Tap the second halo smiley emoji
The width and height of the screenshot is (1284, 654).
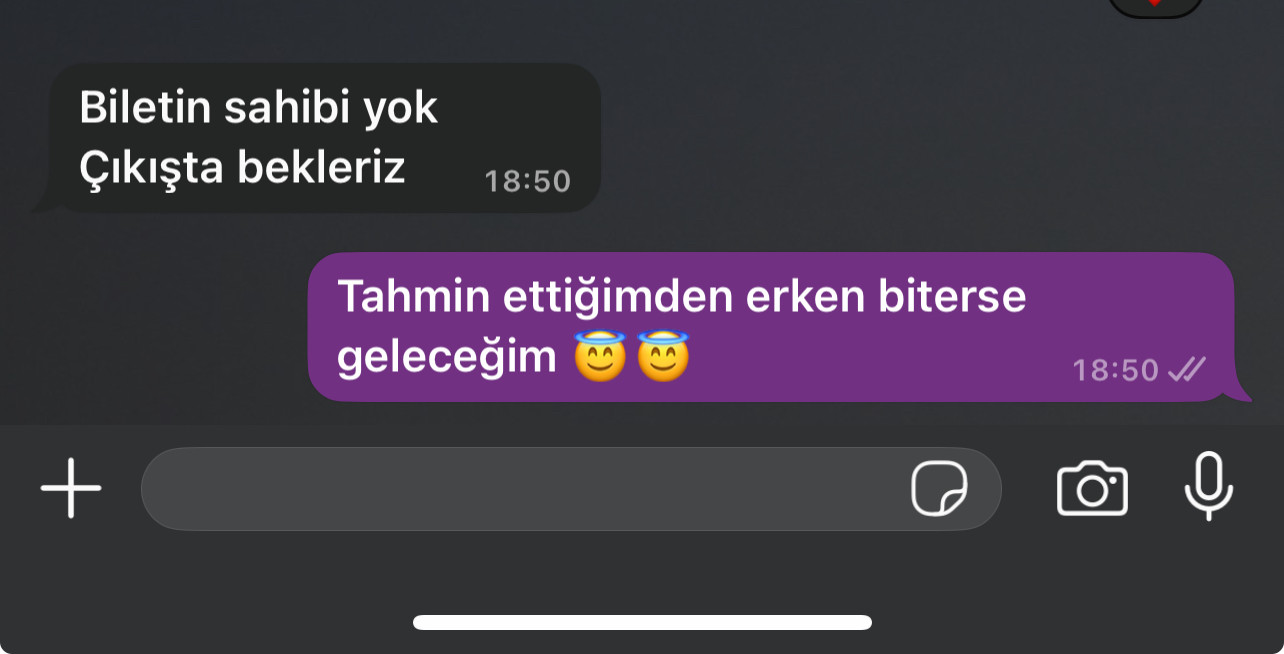[663, 357]
